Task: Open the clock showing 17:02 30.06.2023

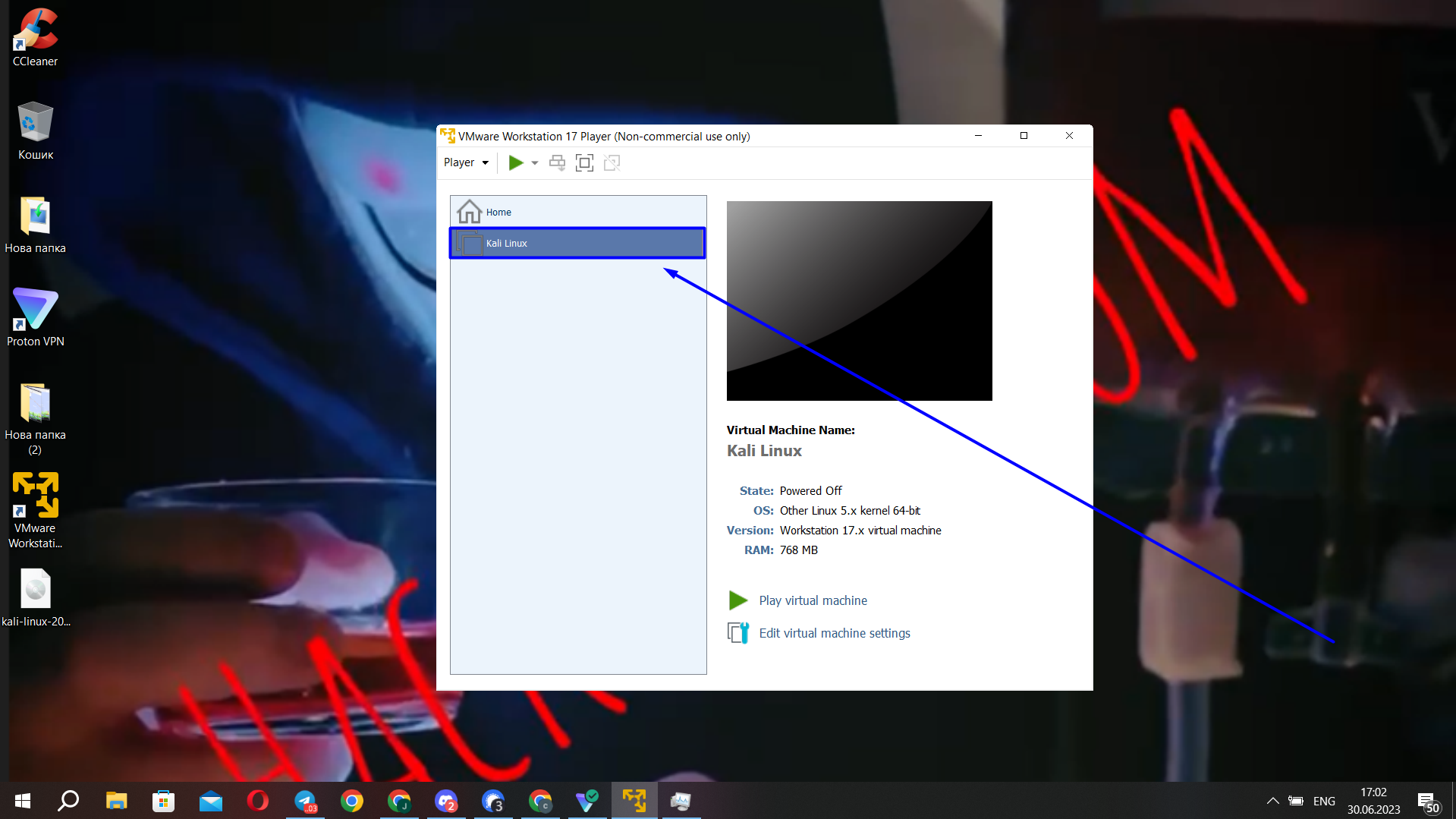Action: click(x=1373, y=801)
